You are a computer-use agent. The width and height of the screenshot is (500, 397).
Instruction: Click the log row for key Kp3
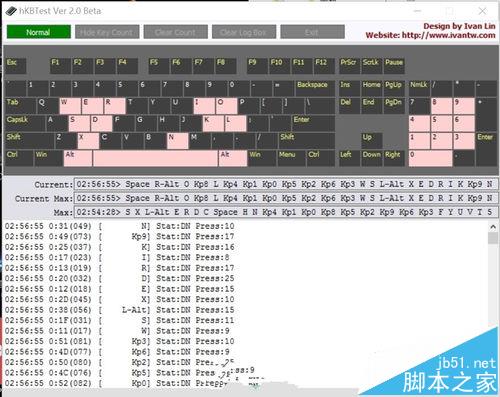pyautogui.click(x=119, y=341)
